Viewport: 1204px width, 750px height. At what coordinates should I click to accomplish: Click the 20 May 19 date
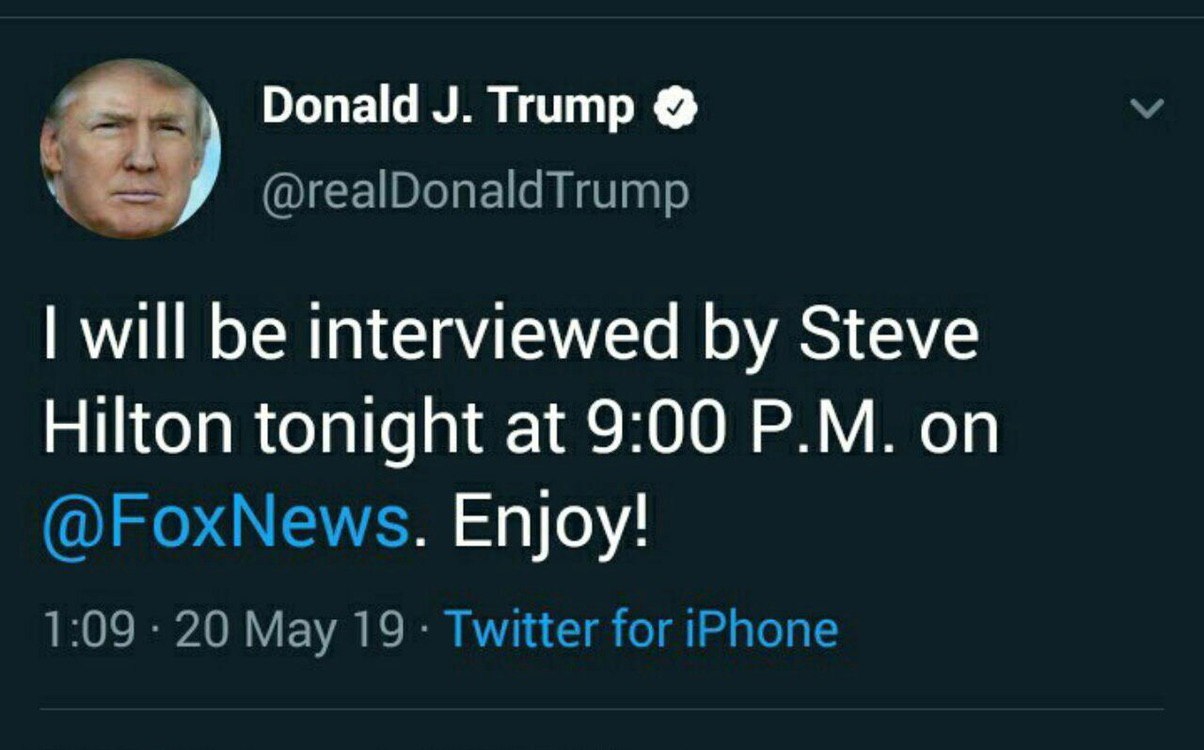288,630
